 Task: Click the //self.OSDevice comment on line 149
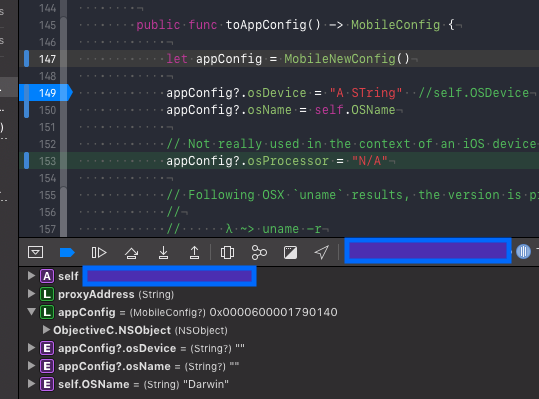pos(473,93)
